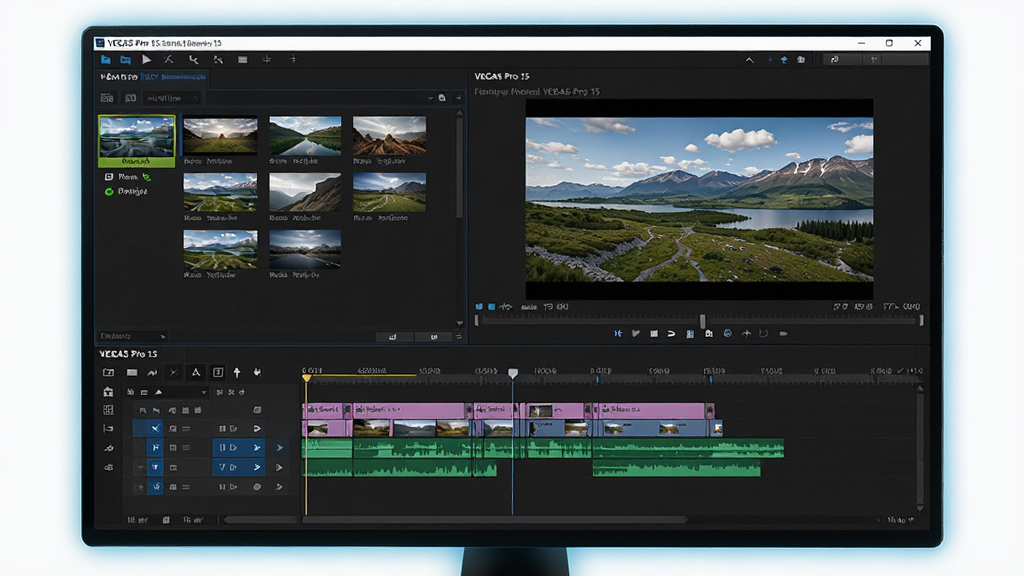1024x576 pixels.
Task: Click the gray play-arrow icon in main toolbar
Action: pos(146,59)
